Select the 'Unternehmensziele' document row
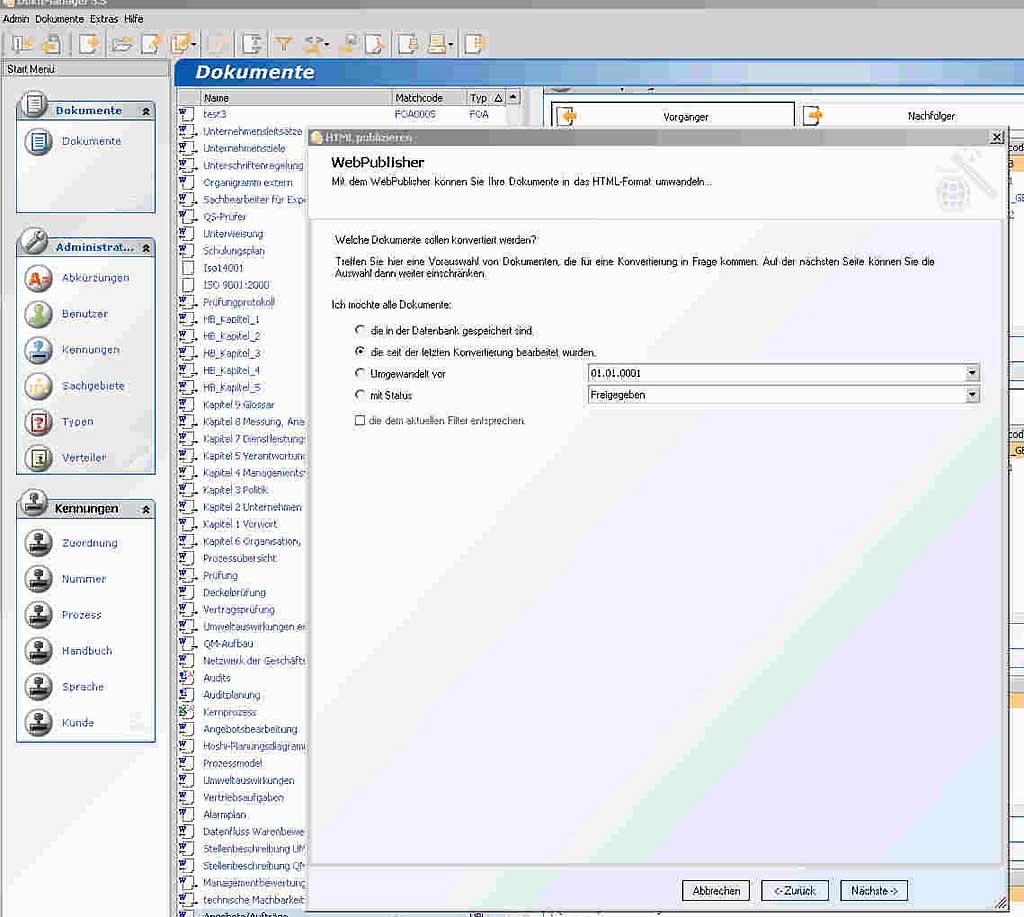1024x917 pixels. pos(244,148)
